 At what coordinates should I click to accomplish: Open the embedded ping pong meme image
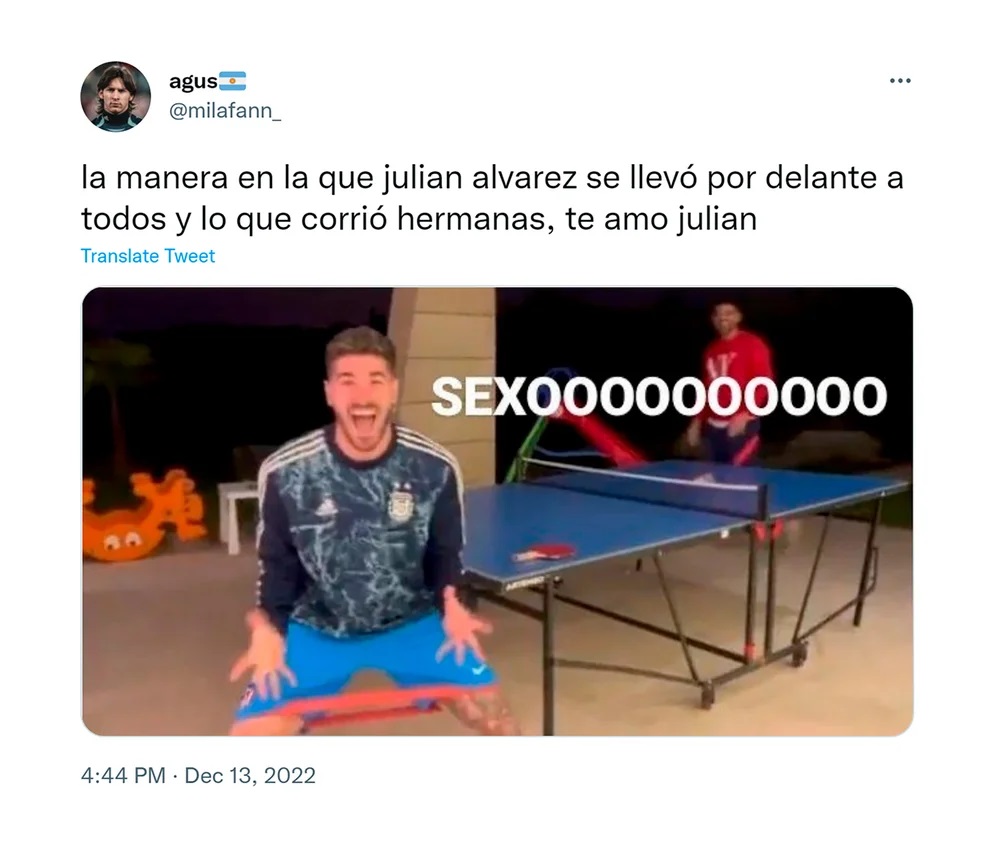[497, 511]
